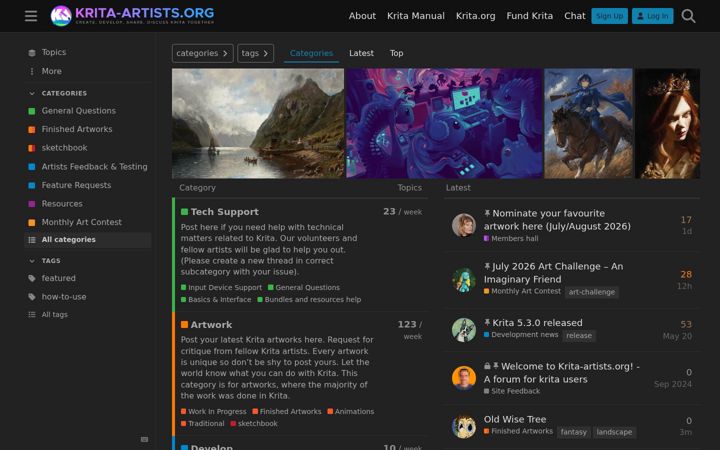Viewport: 720px width, 450px height.
Task: Open the categories filter dropdown
Action: [x=202, y=53]
